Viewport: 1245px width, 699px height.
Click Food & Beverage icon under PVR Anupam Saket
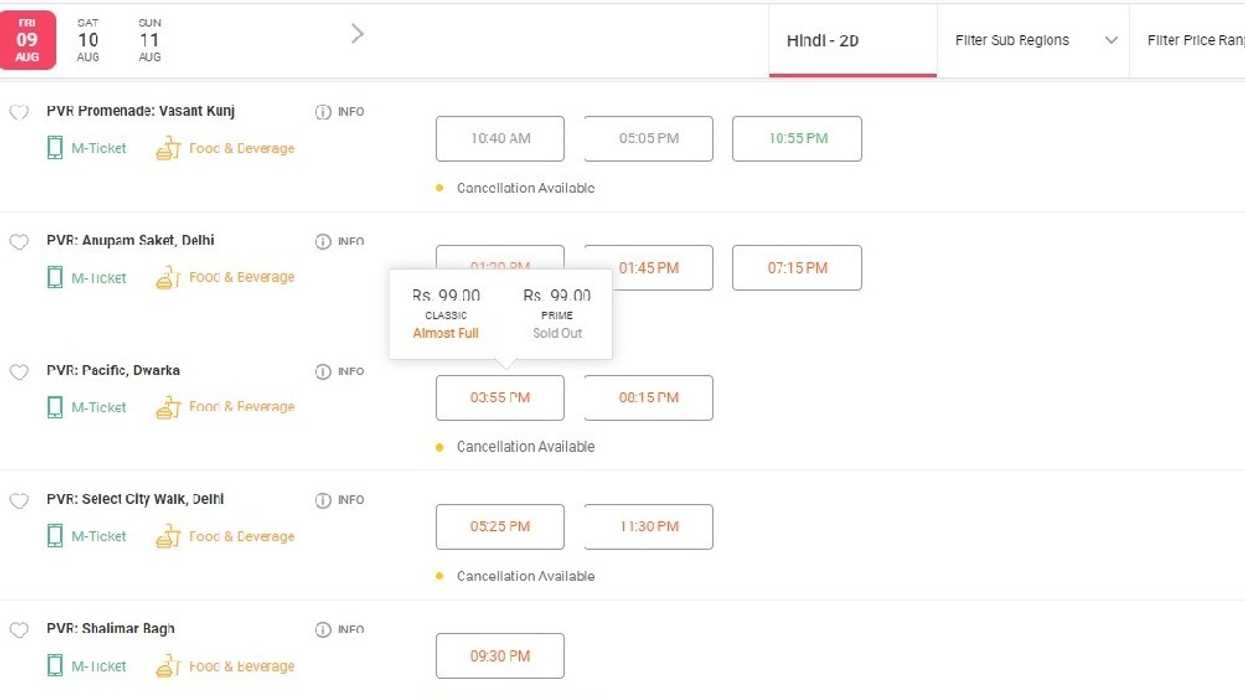click(168, 278)
